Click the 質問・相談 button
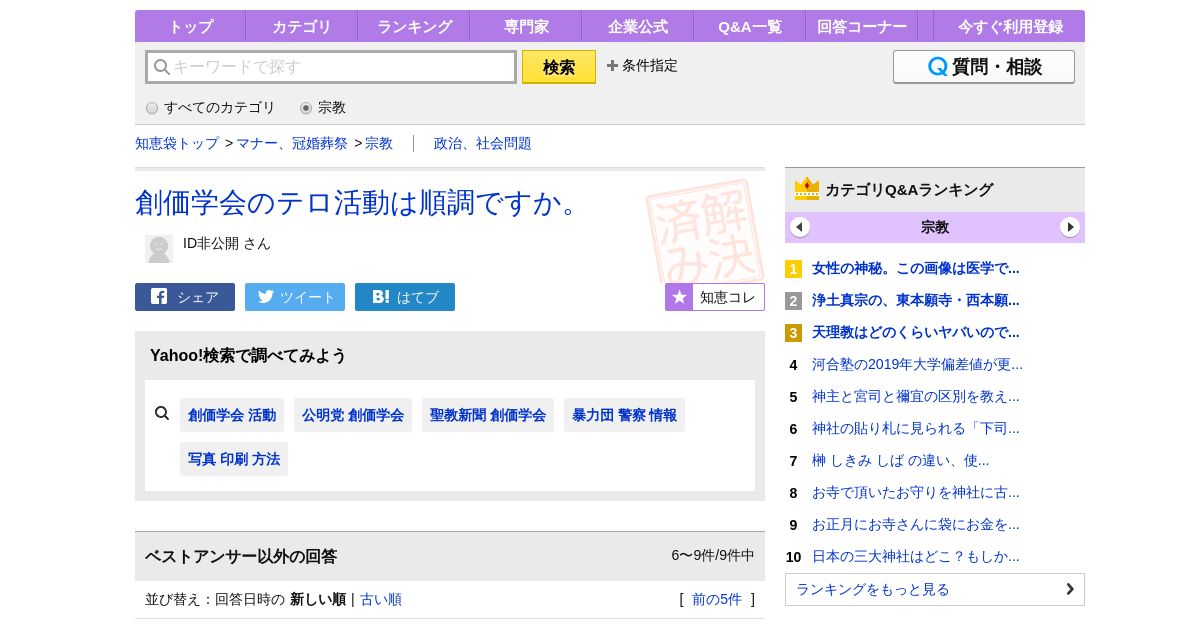 [x=983, y=67]
